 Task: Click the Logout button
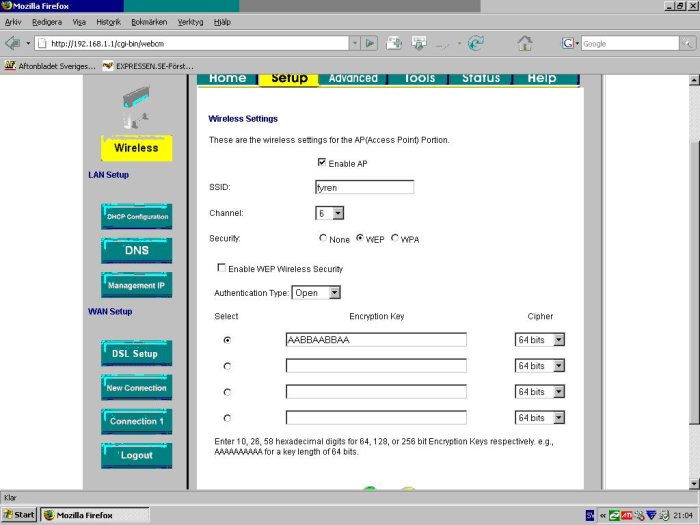137,455
